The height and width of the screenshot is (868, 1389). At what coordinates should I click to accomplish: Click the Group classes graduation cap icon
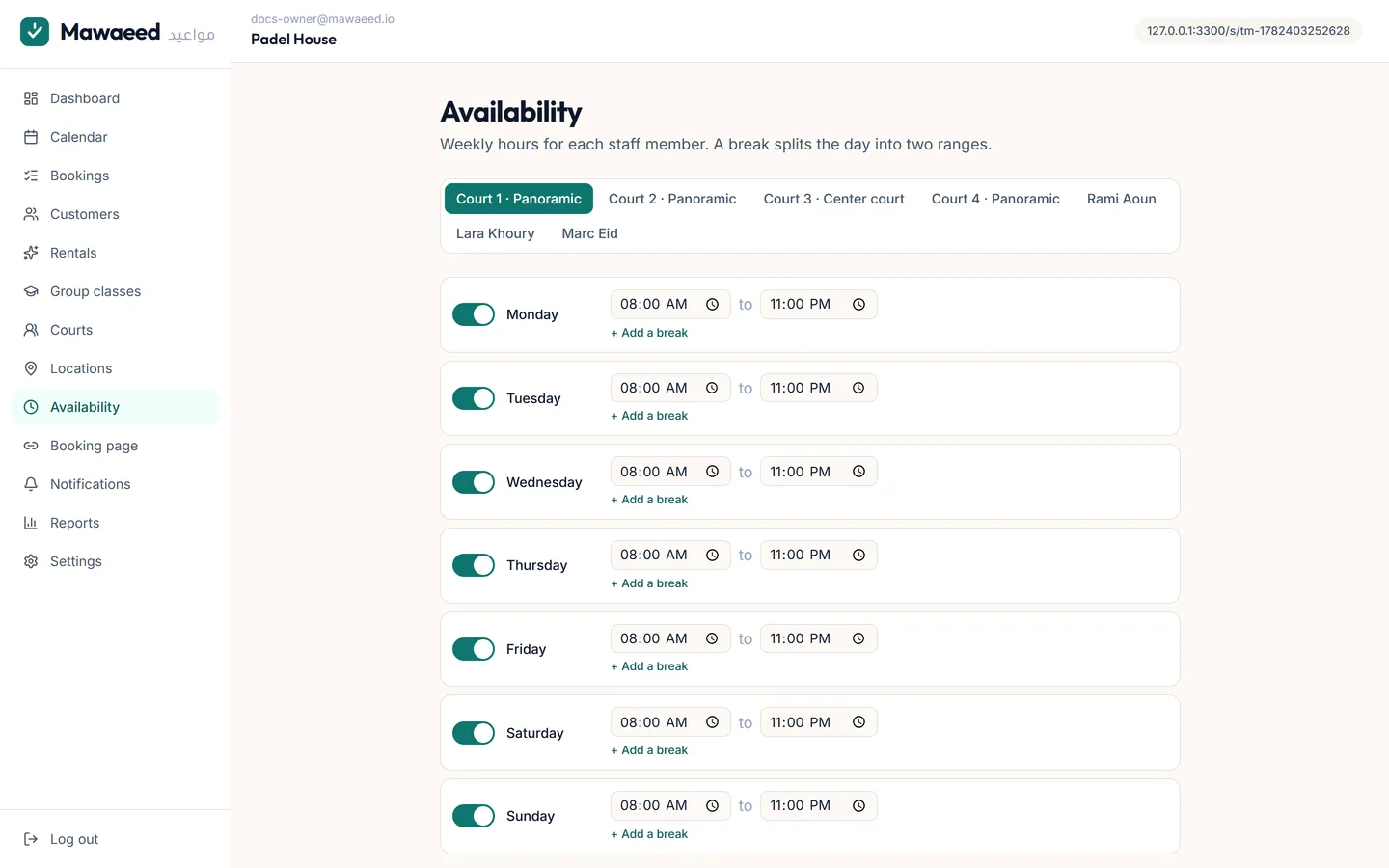click(31, 291)
